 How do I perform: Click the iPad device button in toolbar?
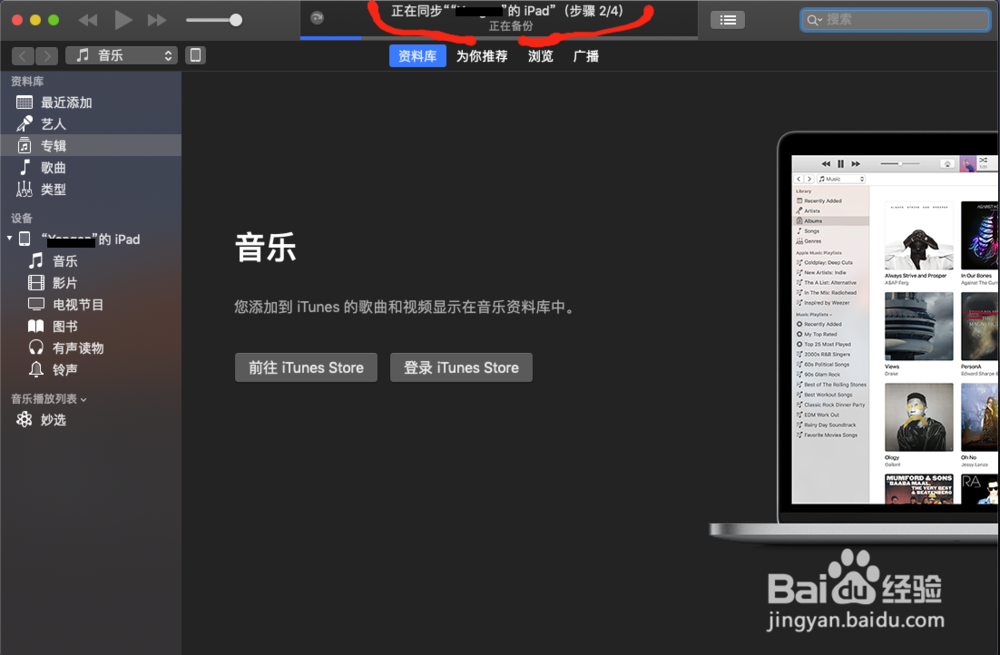click(196, 55)
